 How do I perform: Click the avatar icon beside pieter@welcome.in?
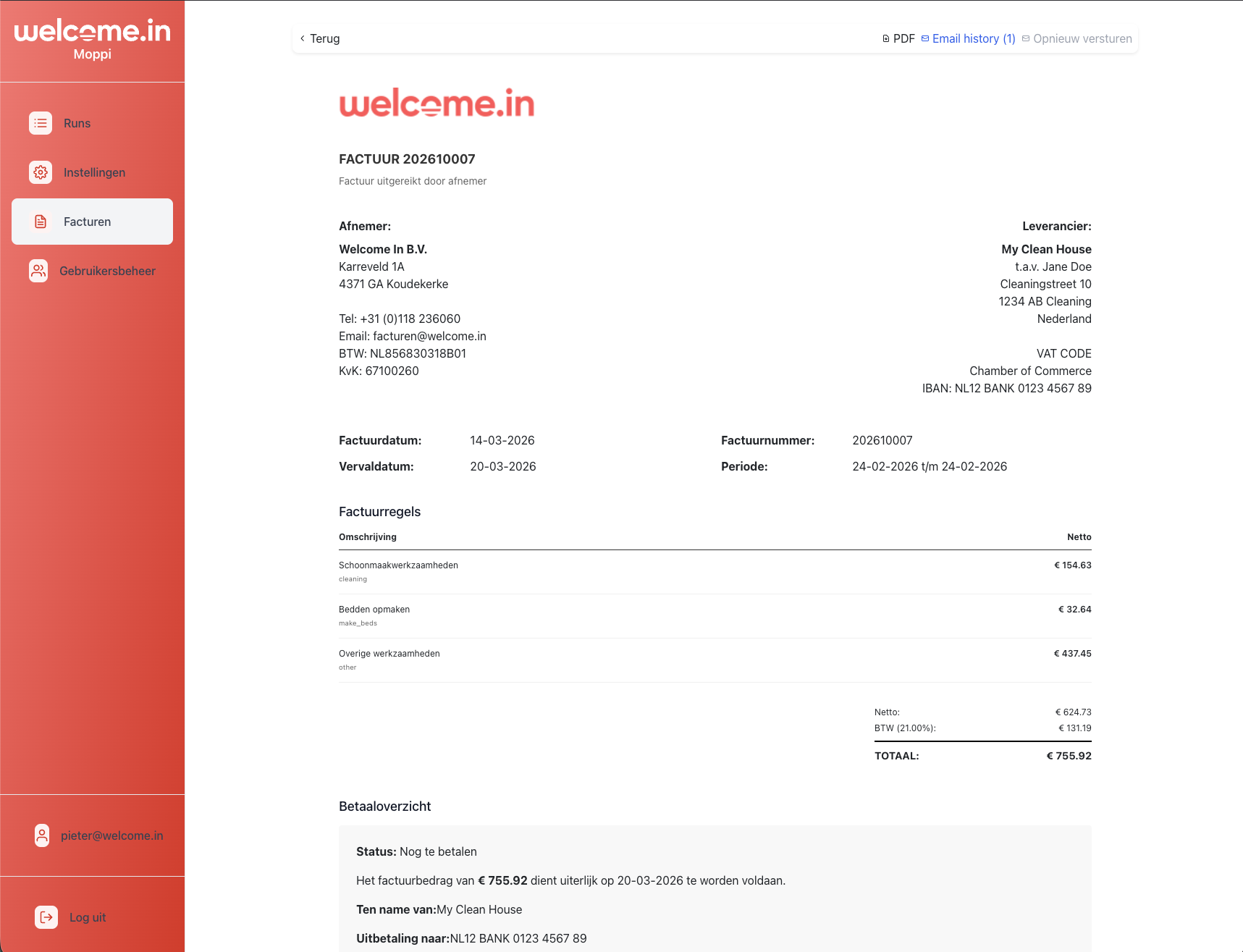[41, 835]
